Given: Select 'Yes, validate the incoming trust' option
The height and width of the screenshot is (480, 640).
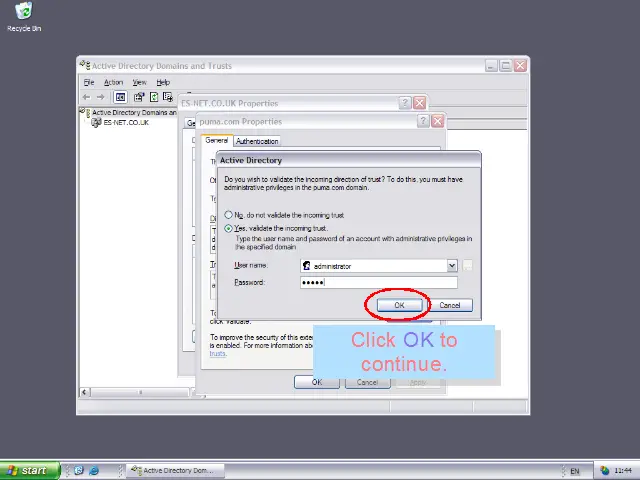Looking at the screenshot, I should click(229, 228).
